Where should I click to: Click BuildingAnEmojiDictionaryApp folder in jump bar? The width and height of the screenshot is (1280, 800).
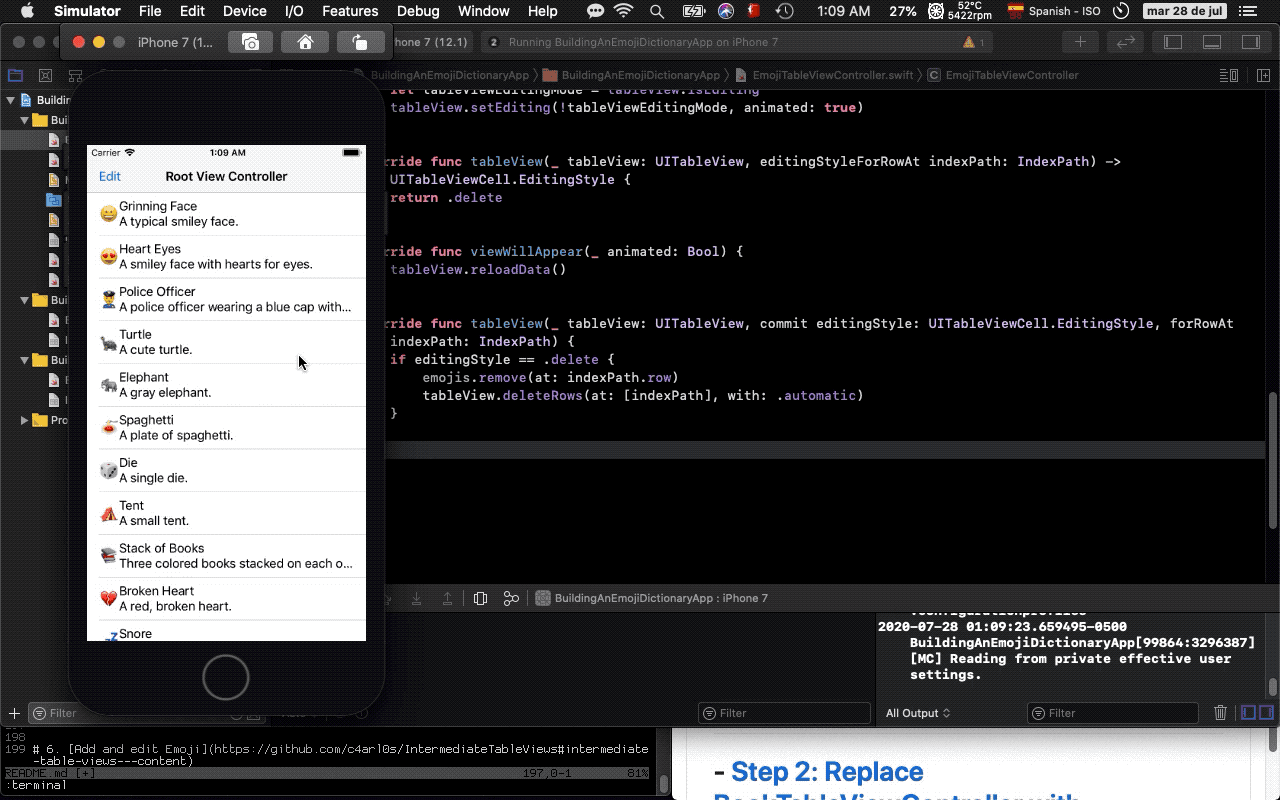coord(631,75)
